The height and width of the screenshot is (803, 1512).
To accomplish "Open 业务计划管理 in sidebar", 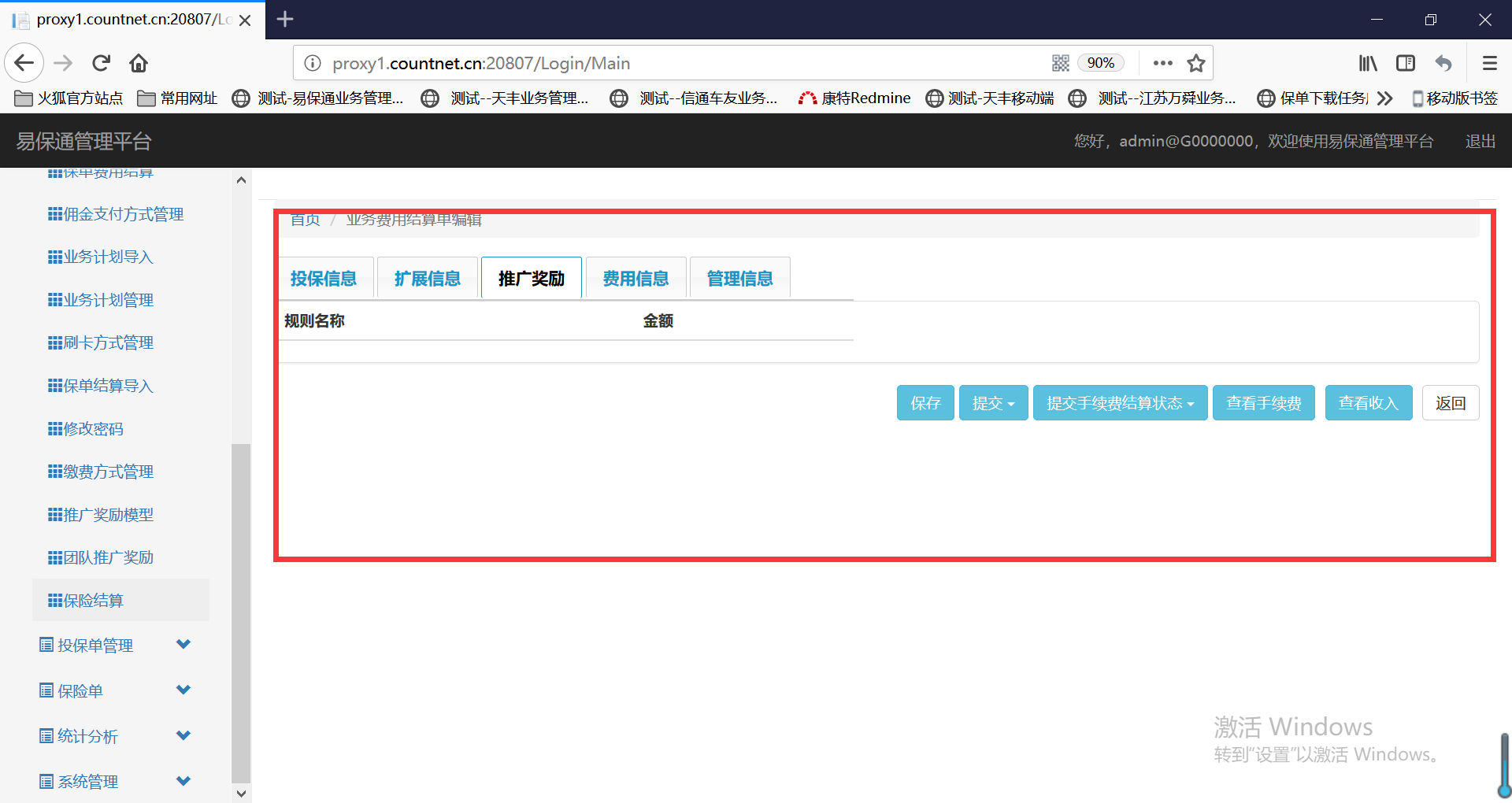I will (101, 300).
